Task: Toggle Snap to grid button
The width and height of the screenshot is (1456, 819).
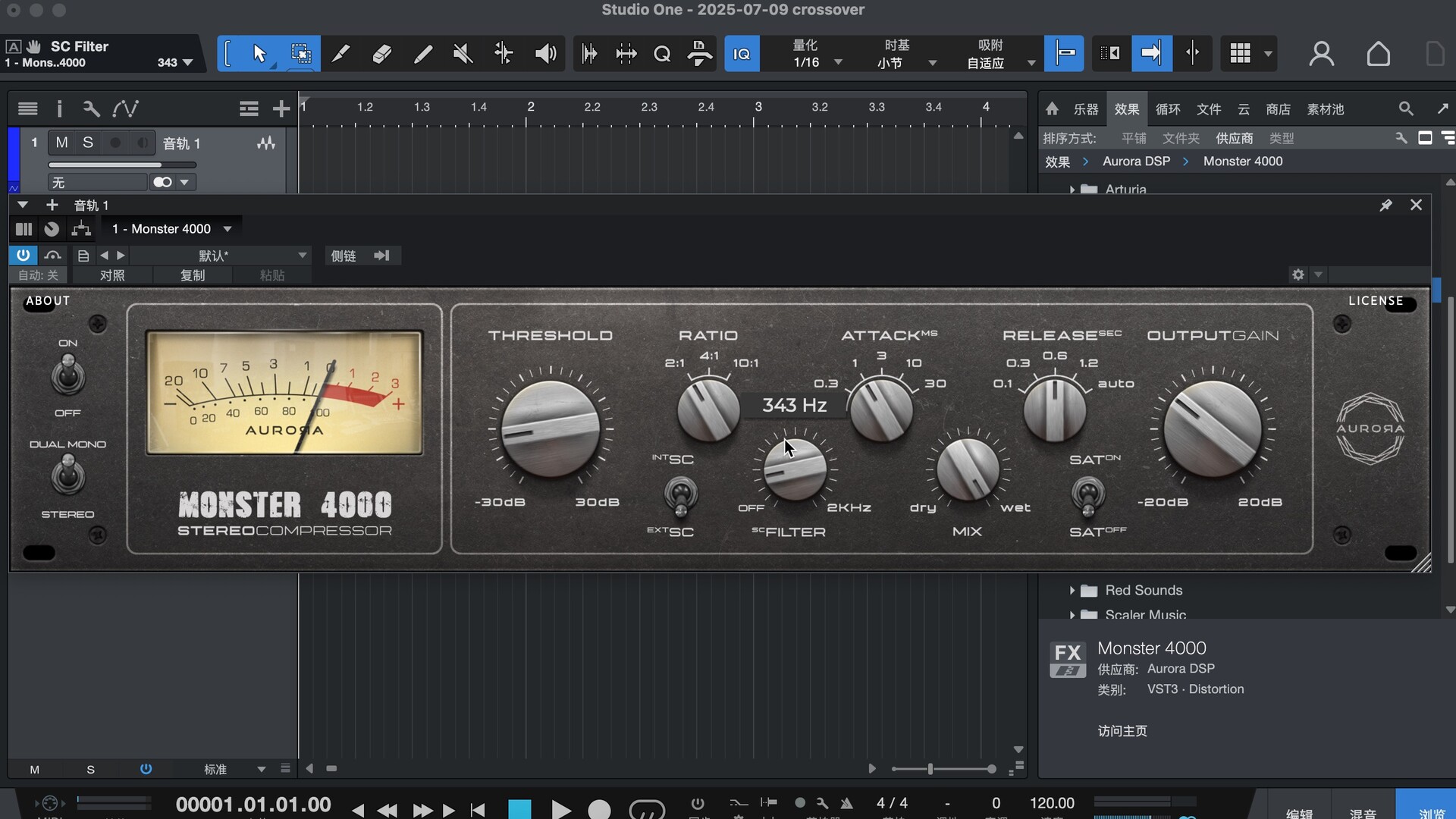Action: (x=1064, y=53)
